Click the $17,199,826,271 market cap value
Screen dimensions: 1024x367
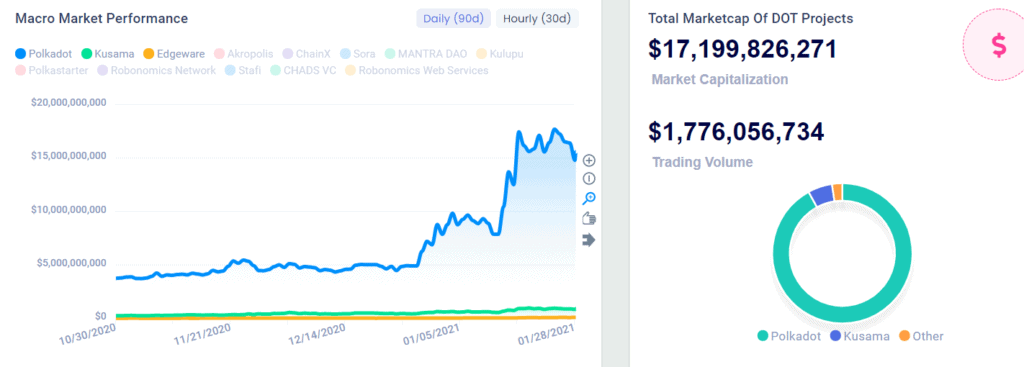pos(743,49)
